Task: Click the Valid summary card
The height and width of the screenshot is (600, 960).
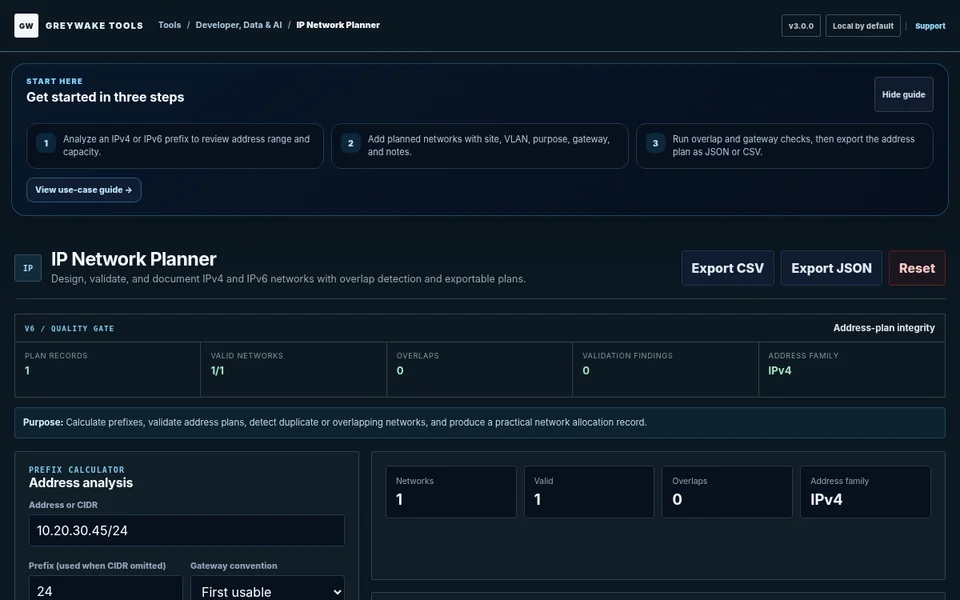Action: (x=589, y=492)
